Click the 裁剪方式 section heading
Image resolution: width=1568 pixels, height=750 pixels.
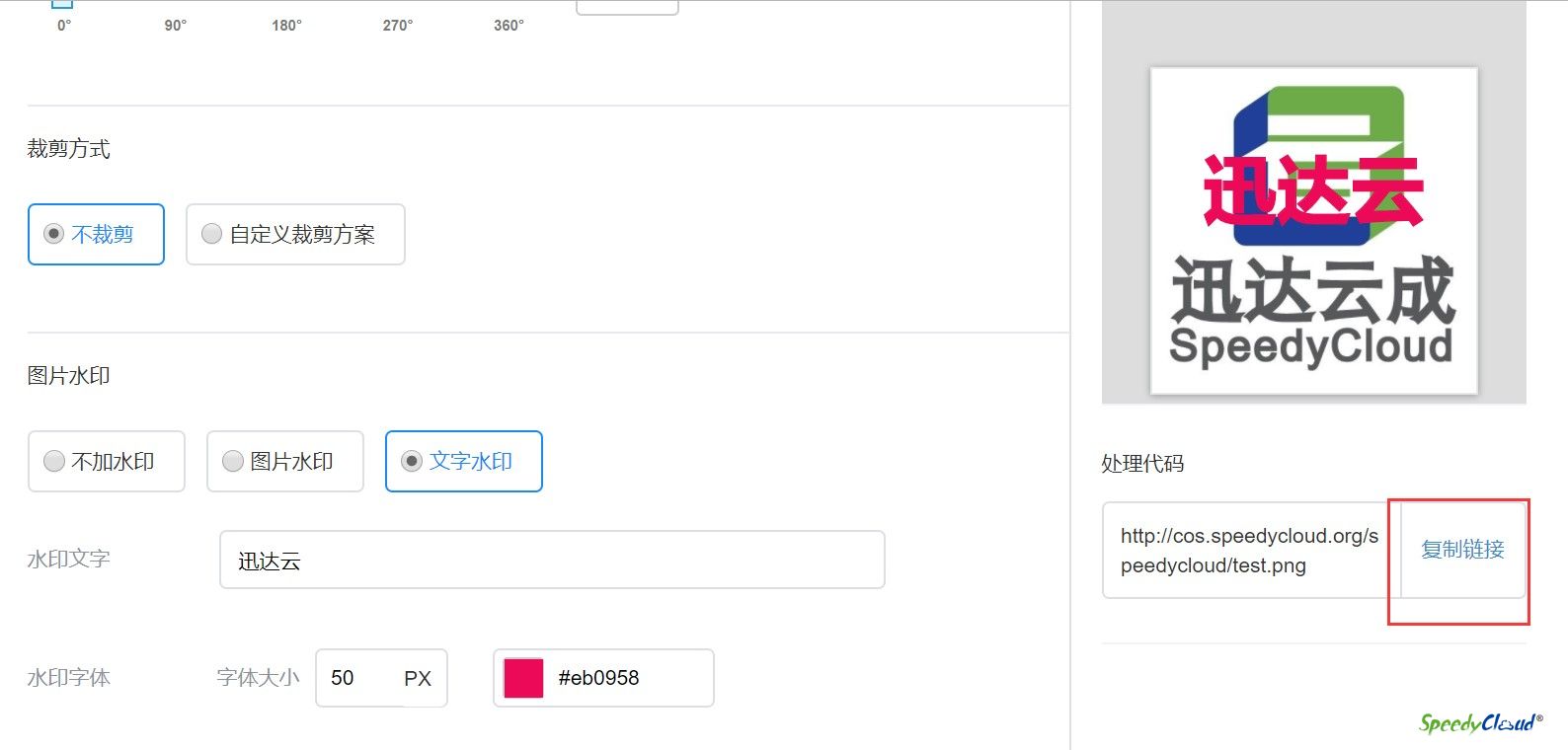pyautogui.click(x=69, y=149)
